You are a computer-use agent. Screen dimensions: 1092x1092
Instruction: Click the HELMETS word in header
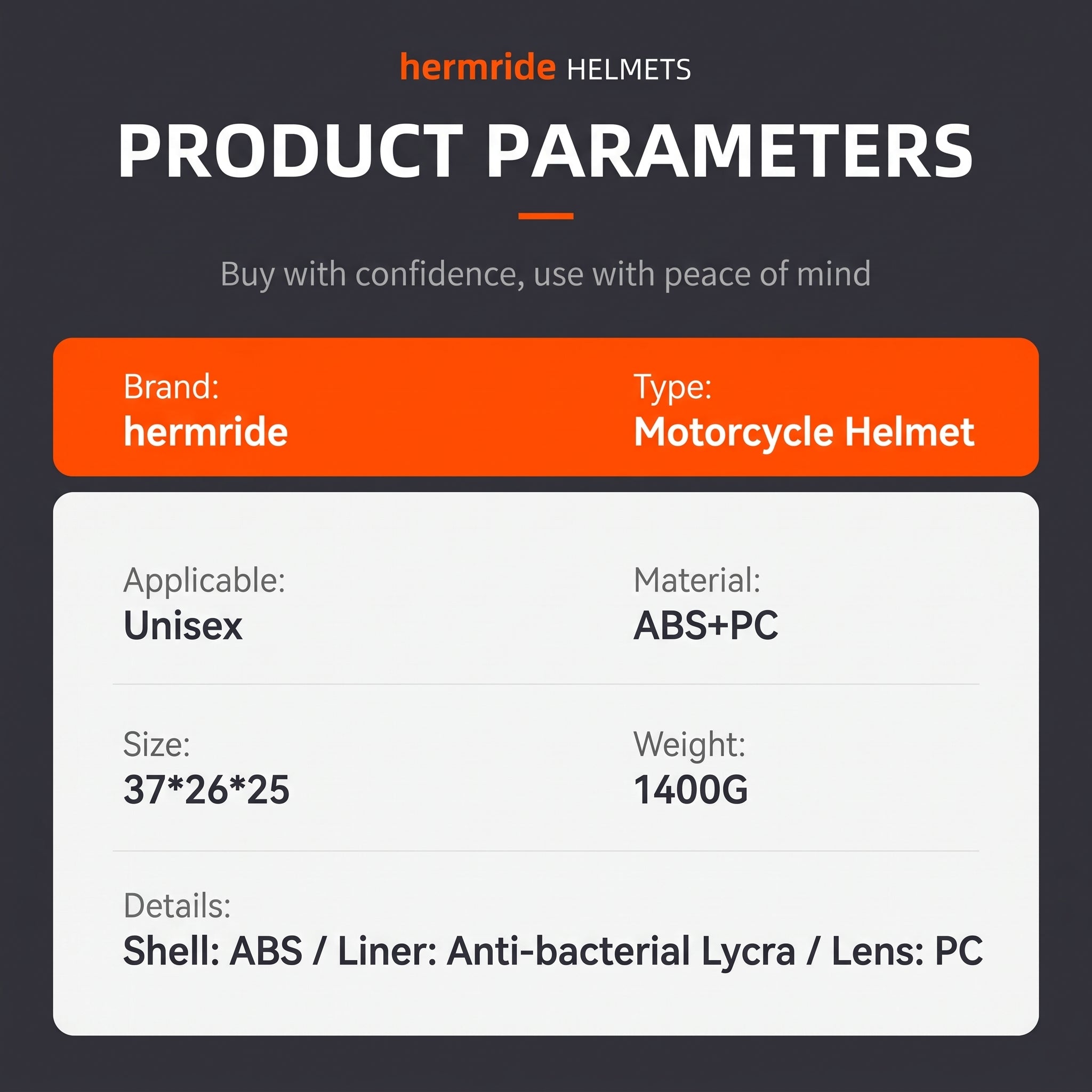point(629,70)
